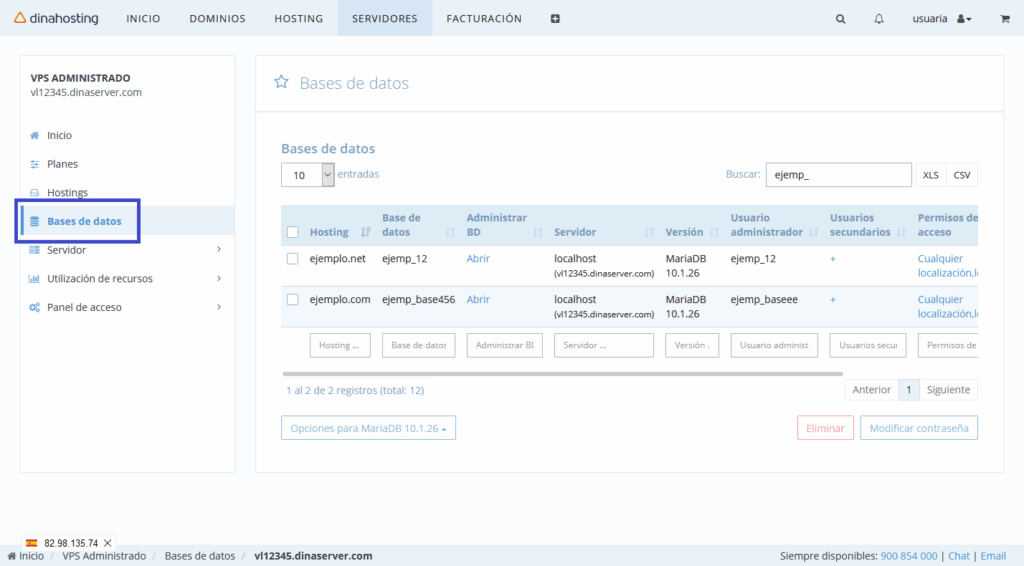This screenshot has height=566, width=1024.
Task: Select page 1 in pagination
Action: (908, 390)
